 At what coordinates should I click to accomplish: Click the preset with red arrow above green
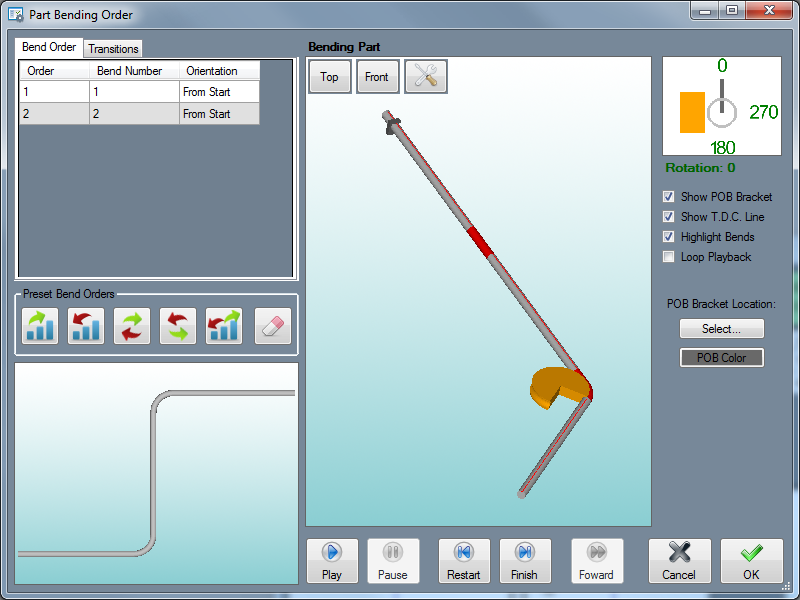[178, 327]
